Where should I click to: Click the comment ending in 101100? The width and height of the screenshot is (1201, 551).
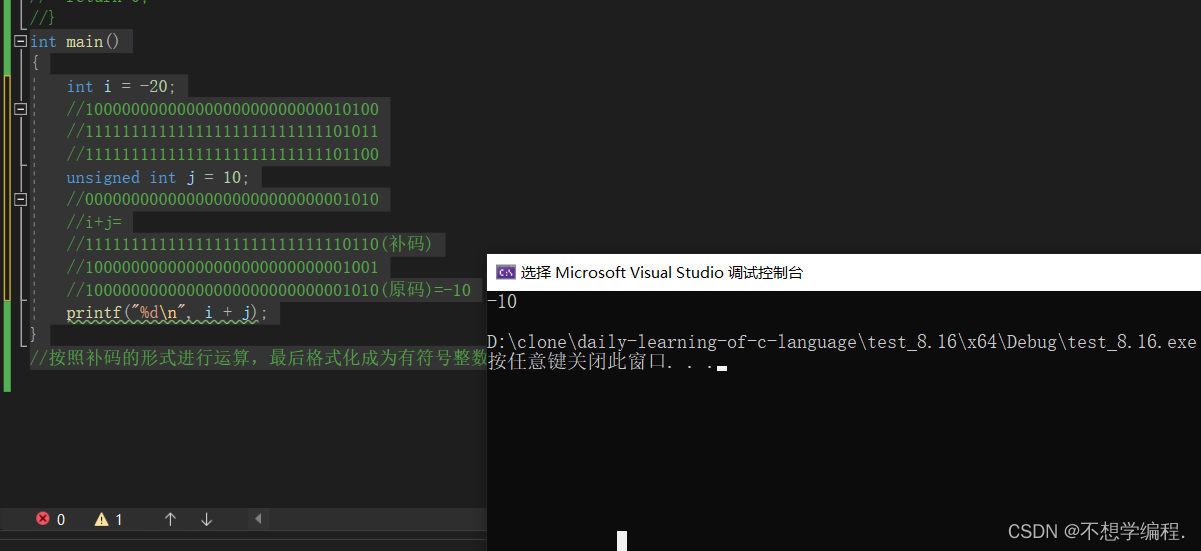click(x=222, y=155)
